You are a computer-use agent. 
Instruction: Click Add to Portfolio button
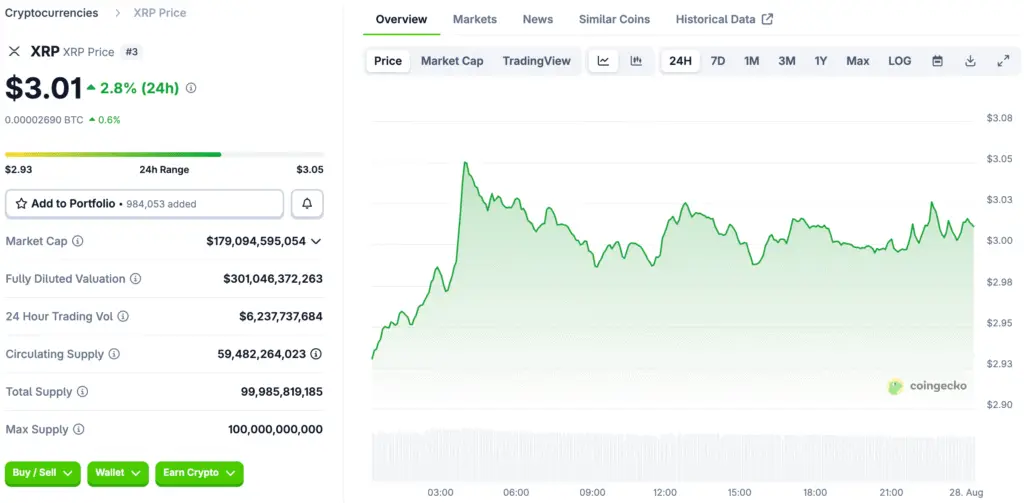[x=144, y=204]
